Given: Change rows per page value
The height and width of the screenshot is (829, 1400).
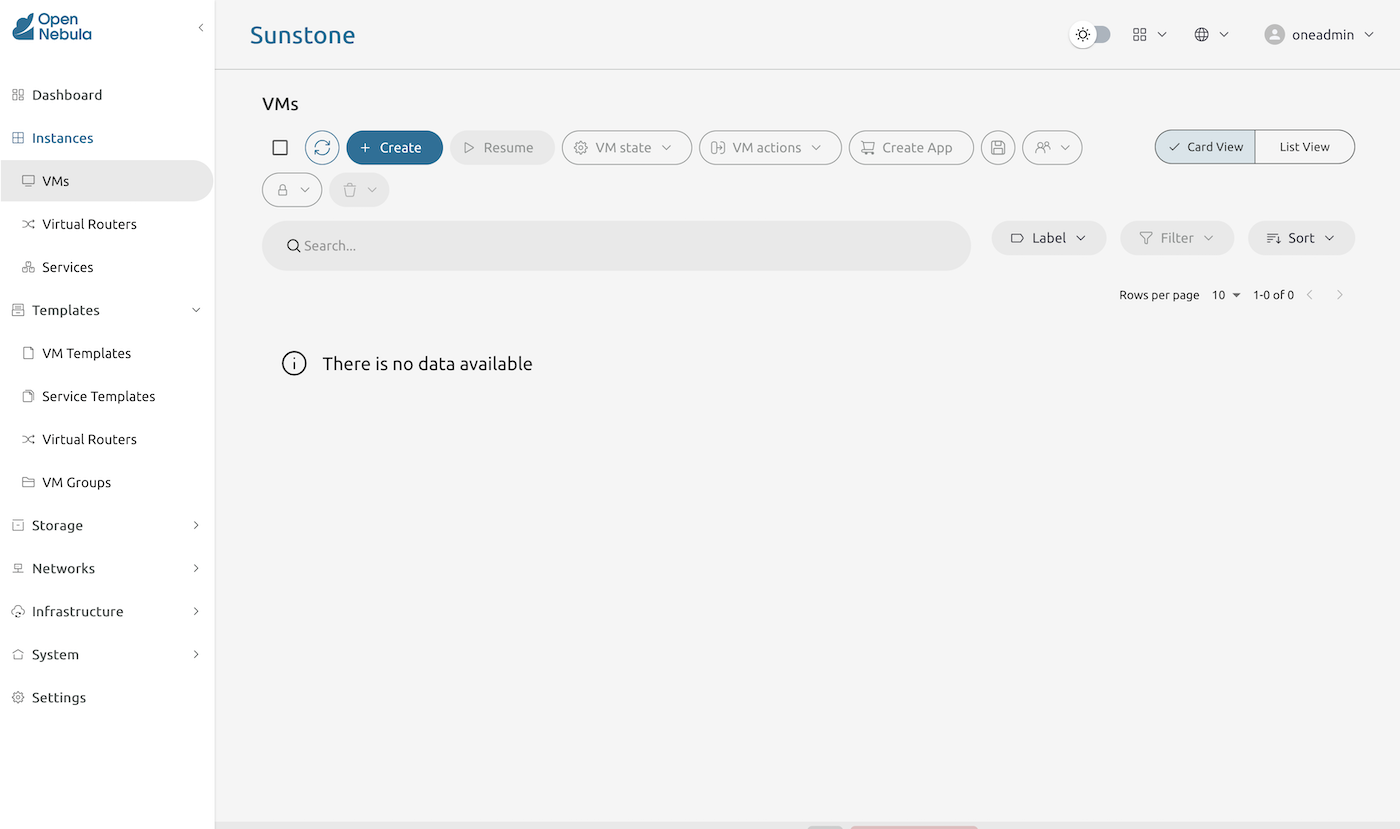Looking at the screenshot, I should (x=1225, y=295).
